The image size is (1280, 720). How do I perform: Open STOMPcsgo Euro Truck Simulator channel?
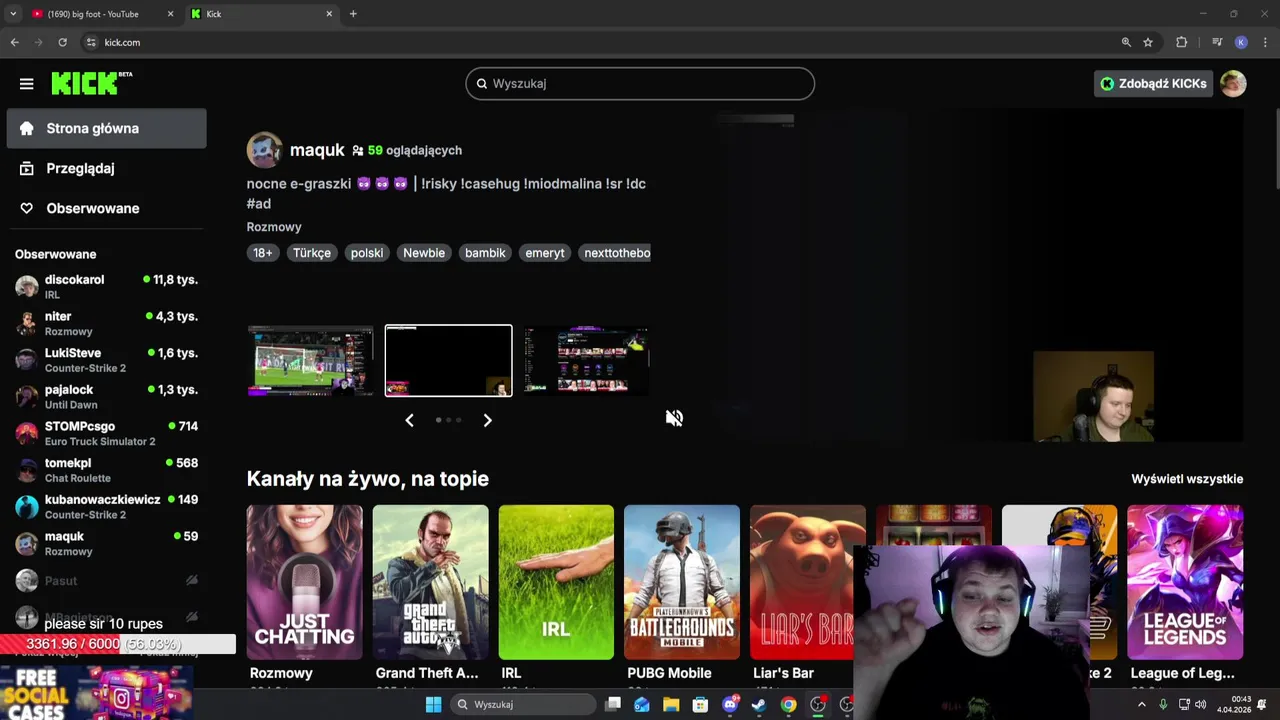[106, 433]
